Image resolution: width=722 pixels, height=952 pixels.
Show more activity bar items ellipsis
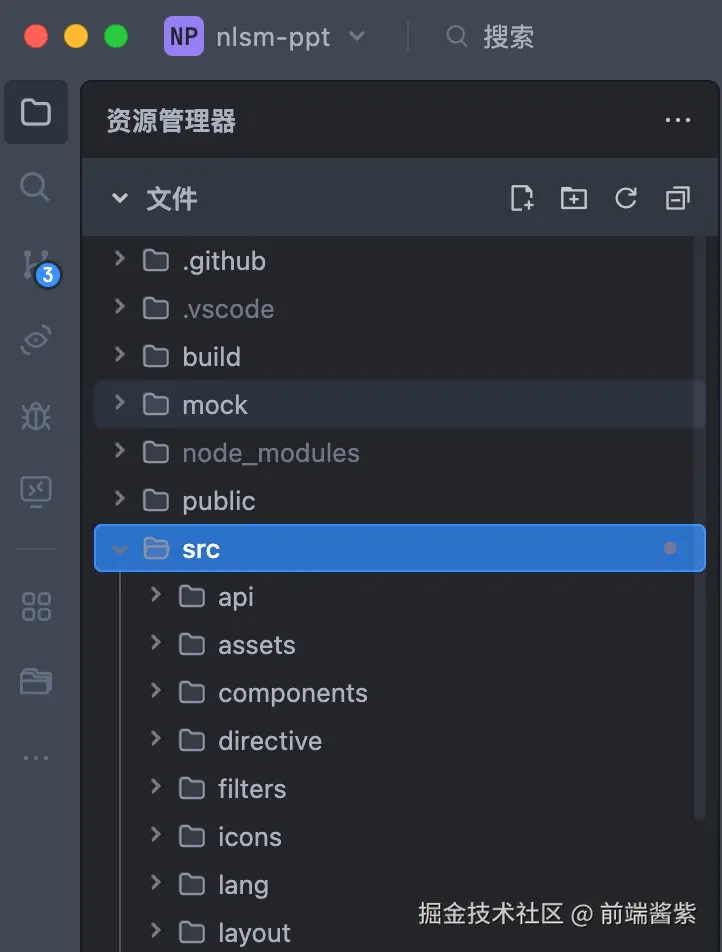coord(36,758)
